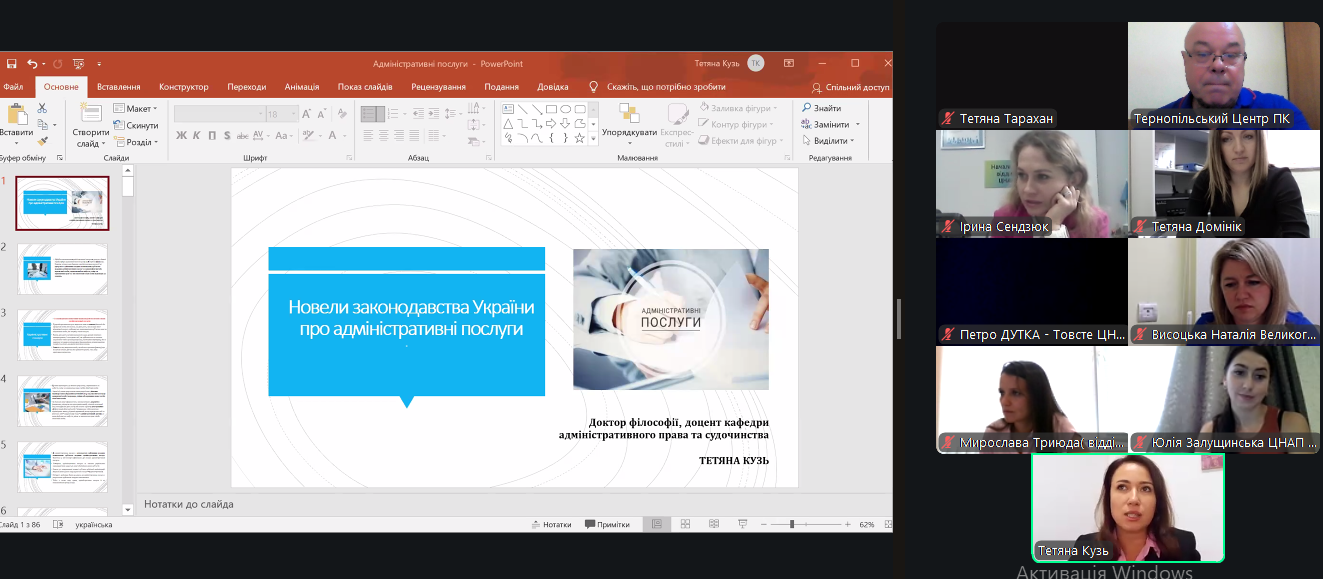Click the Undo arrow icon
The width and height of the screenshot is (1323, 579).
point(33,63)
